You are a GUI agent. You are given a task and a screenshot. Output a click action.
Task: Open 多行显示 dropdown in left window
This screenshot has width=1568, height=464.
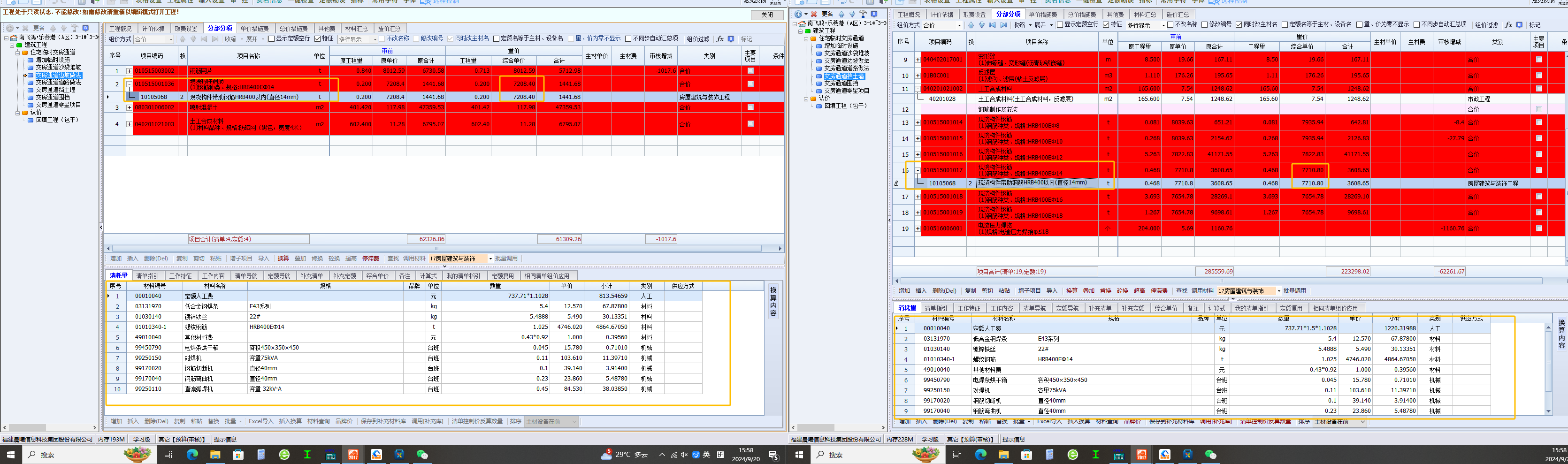358,39
